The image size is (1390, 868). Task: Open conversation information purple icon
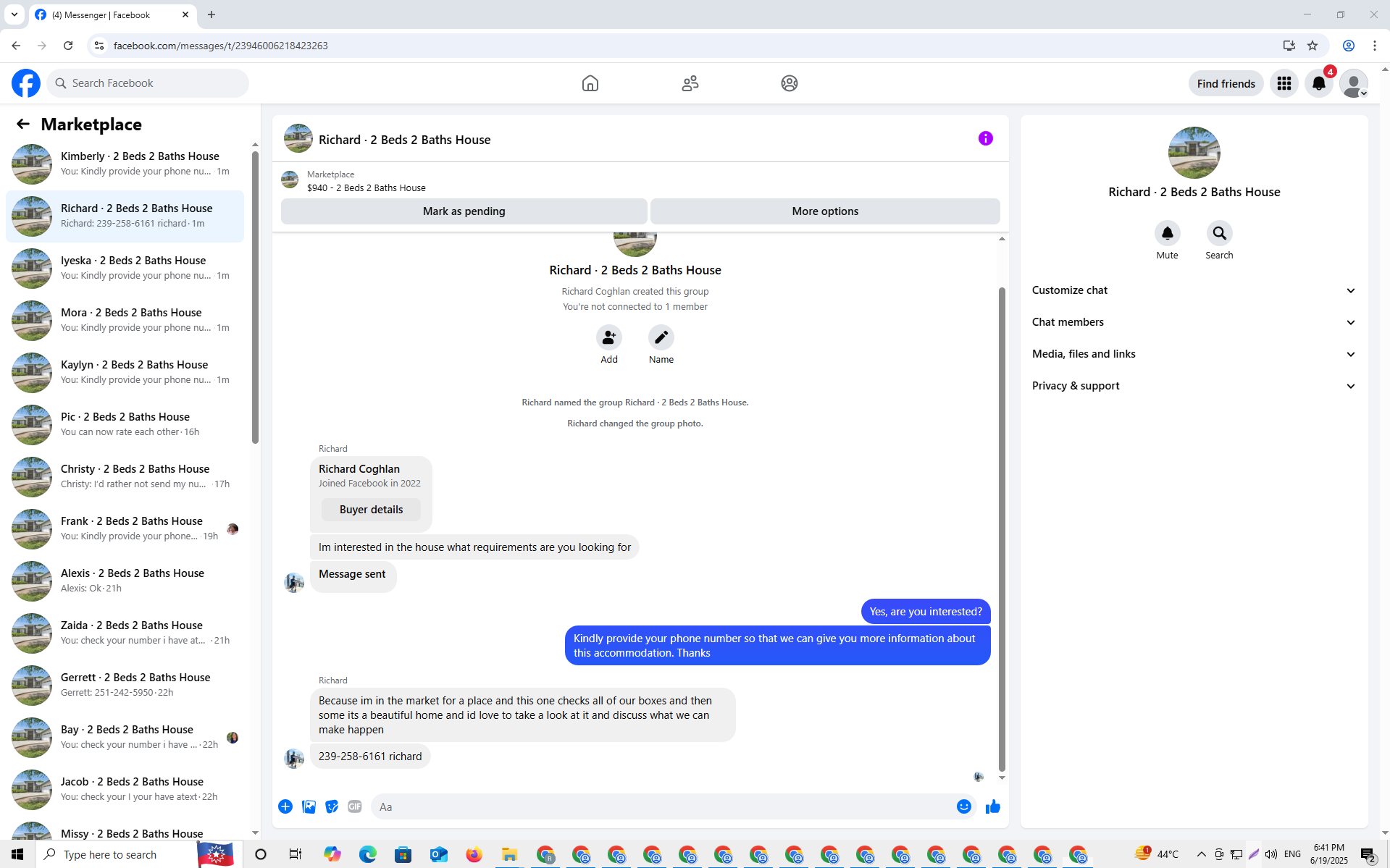(985, 138)
